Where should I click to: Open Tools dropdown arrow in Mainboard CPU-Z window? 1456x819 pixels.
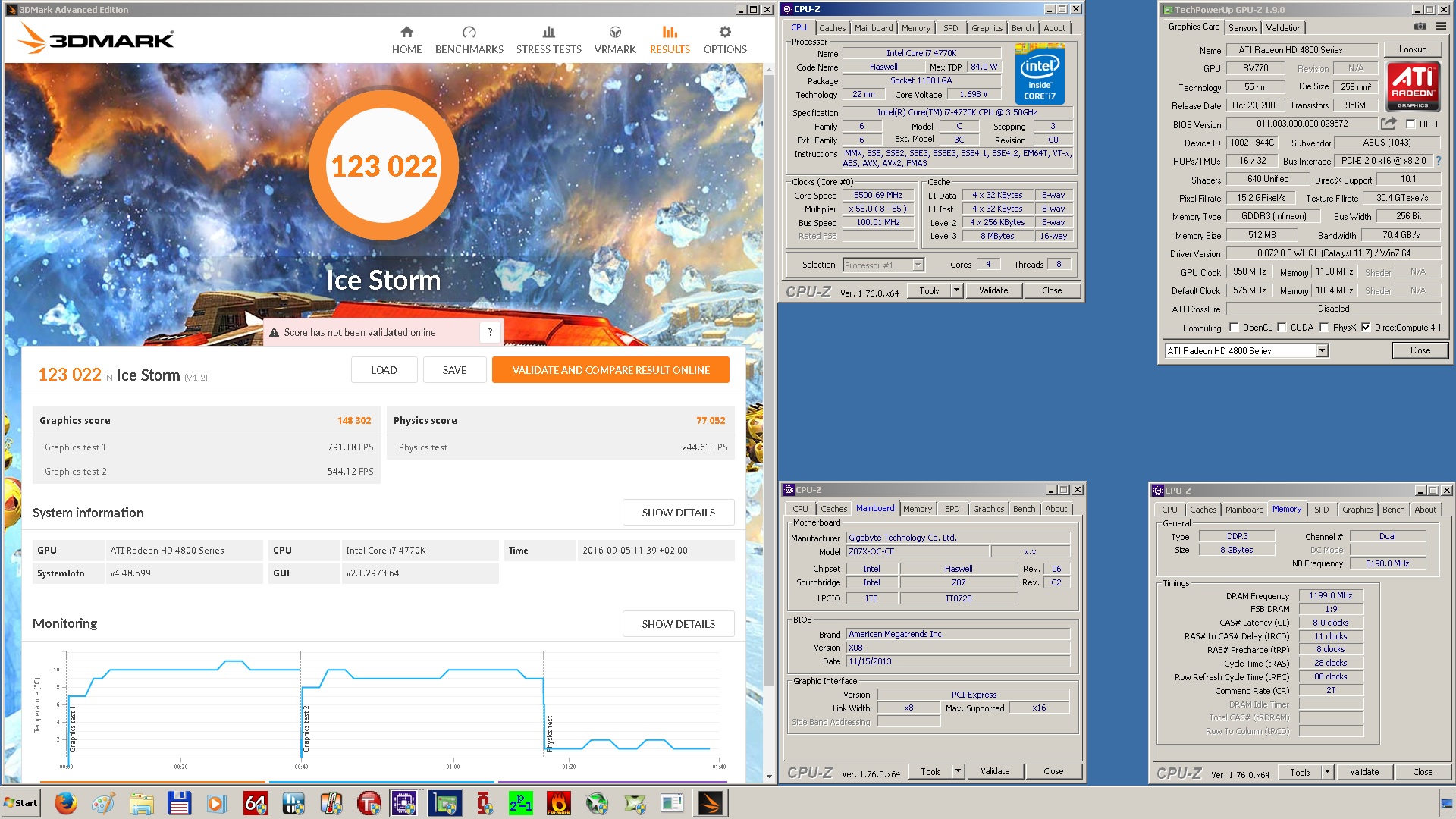[x=958, y=771]
